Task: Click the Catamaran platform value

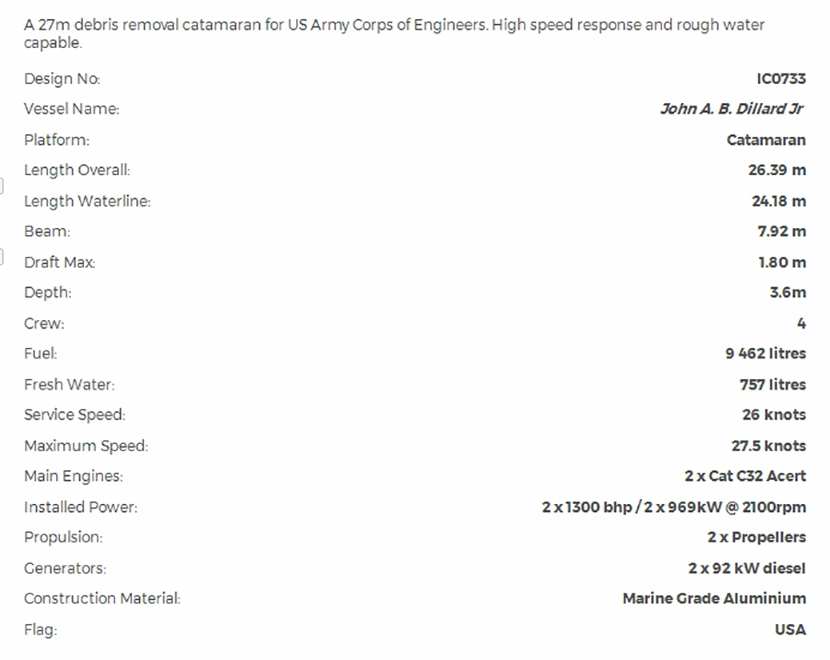Action: click(765, 140)
